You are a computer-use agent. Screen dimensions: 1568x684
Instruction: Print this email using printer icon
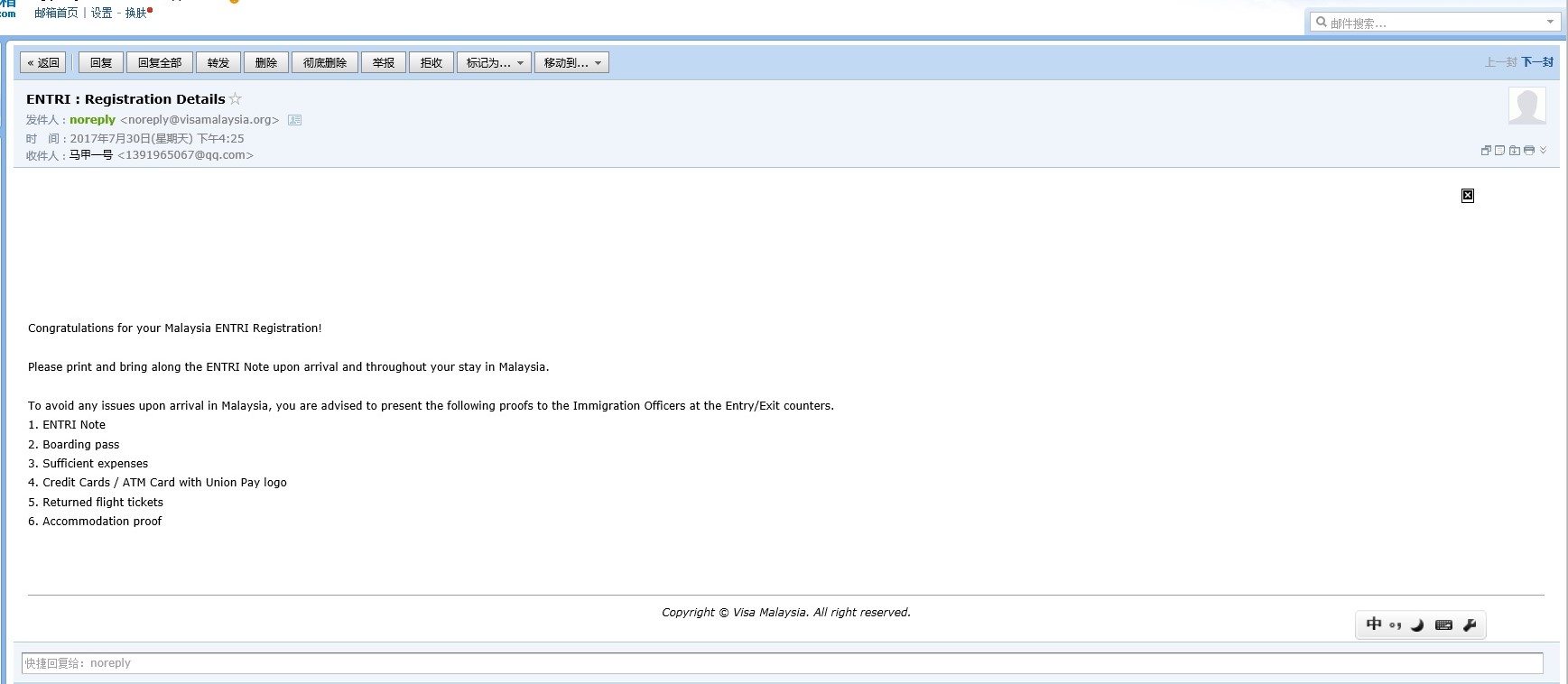click(1529, 151)
